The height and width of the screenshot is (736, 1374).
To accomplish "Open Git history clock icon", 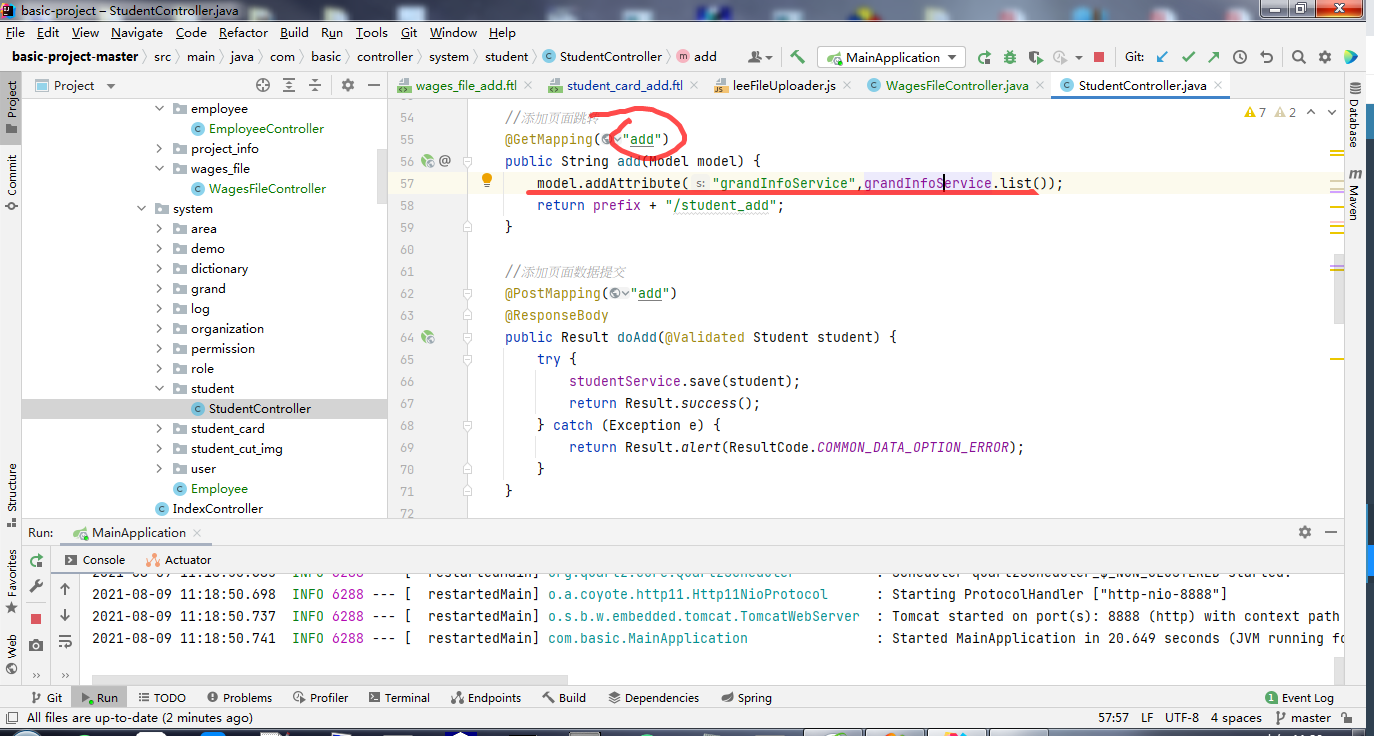I will pos(1240,57).
